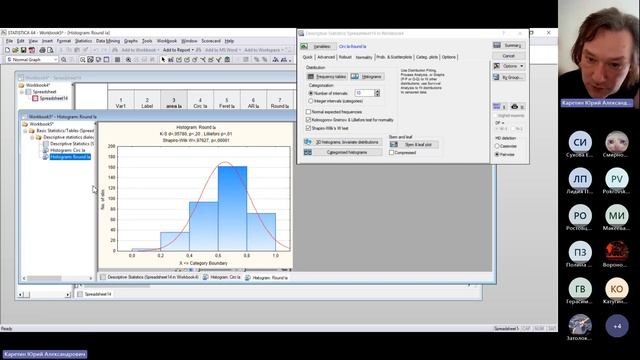Click the +4 more participants bubble

point(617,326)
